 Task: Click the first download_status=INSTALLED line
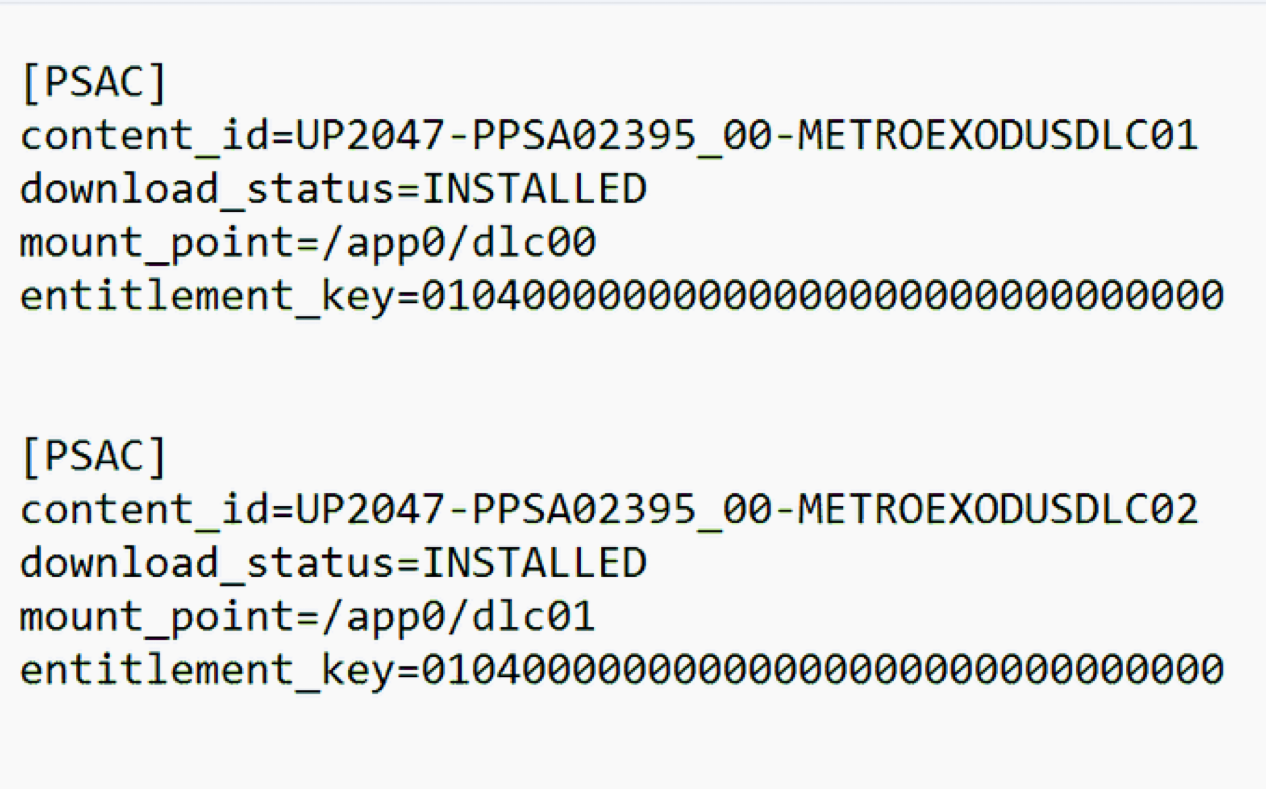point(334,189)
